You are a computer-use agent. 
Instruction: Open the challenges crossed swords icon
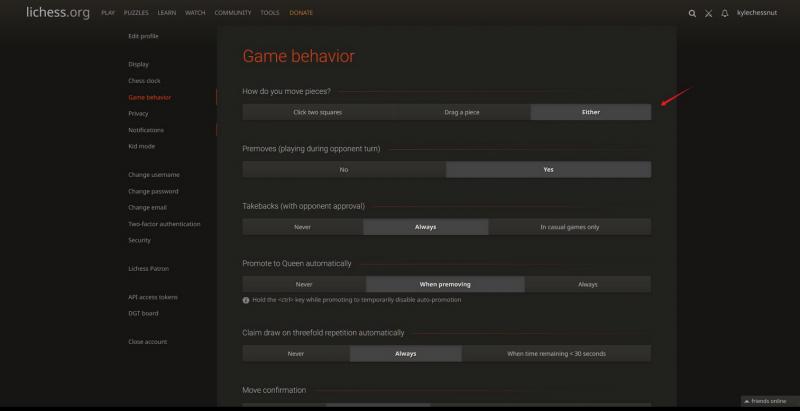[x=708, y=13]
